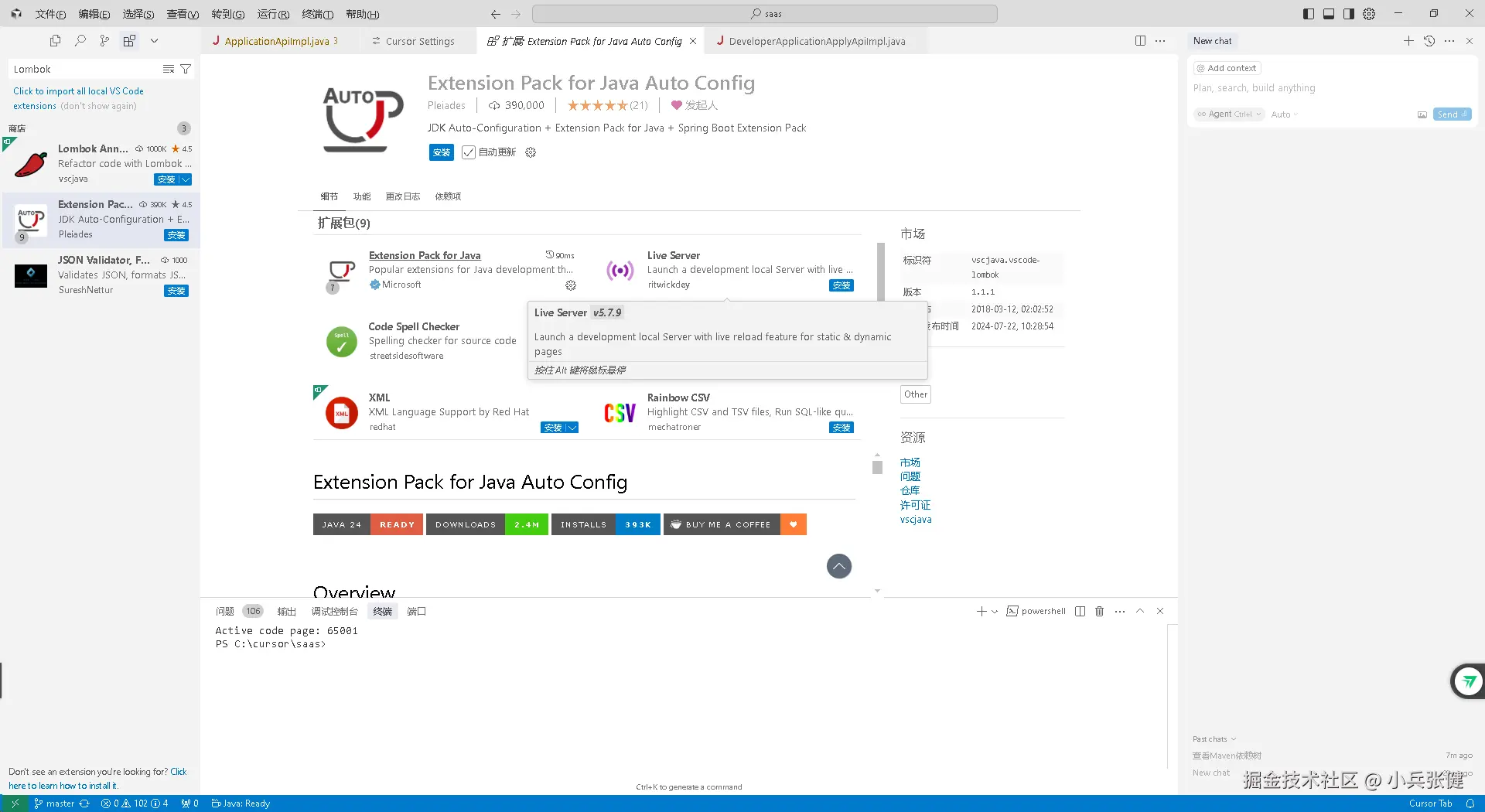
Task: Open the 终端 menu in menu bar
Action: [x=318, y=14]
